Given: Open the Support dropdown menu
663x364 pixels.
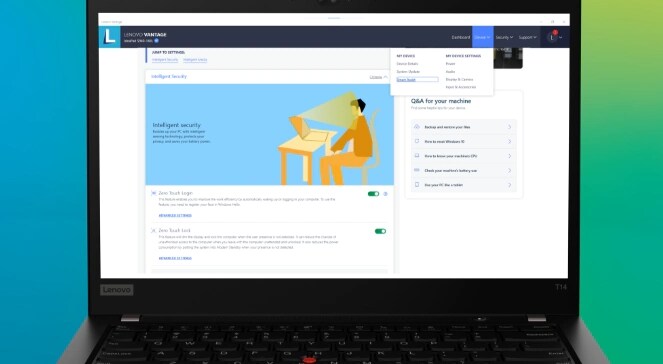Looking at the screenshot, I should tap(527, 37).
